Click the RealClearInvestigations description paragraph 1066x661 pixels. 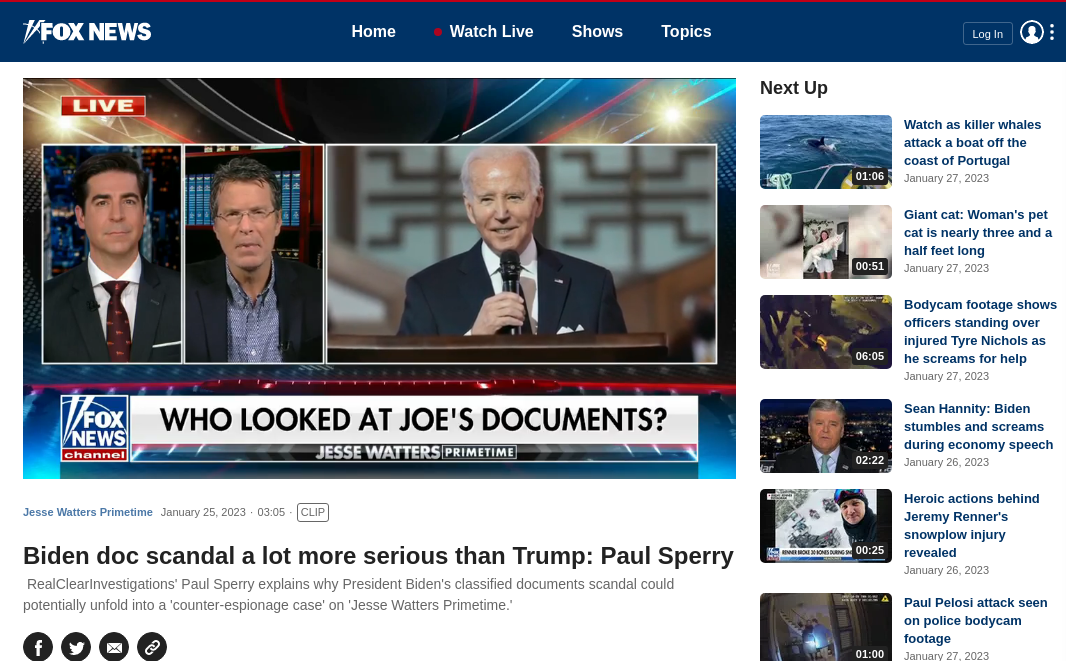pos(349,594)
